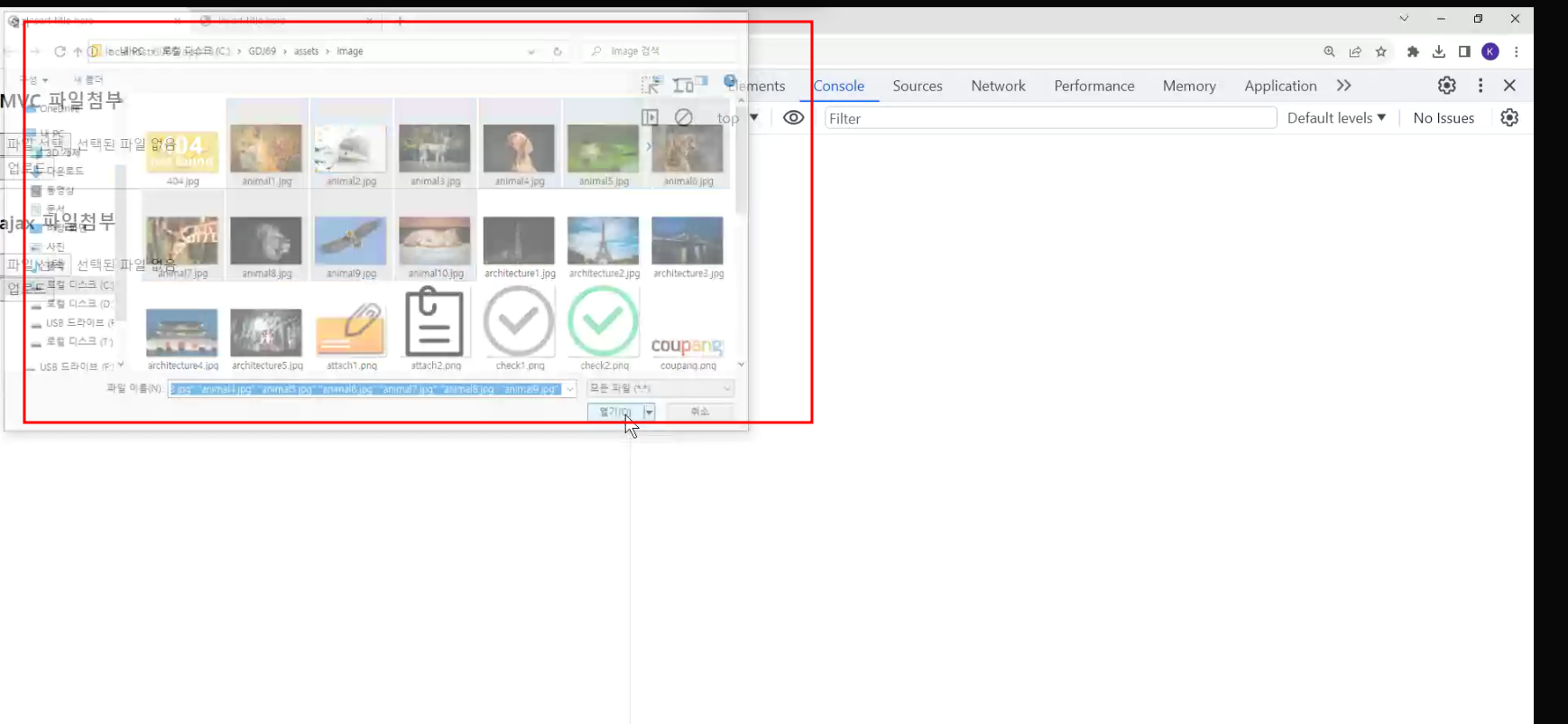The width and height of the screenshot is (1568, 724).
Task: Open DevTools settings gear beside the tabs
Action: pos(1447,86)
